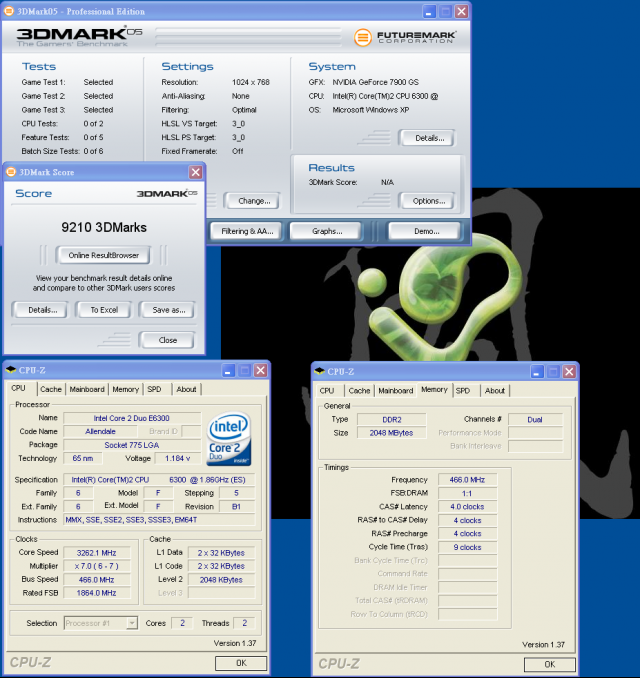
Task: Click System Details button in 3DMark05
Action: pyautogui.click(x=427, y=138)
